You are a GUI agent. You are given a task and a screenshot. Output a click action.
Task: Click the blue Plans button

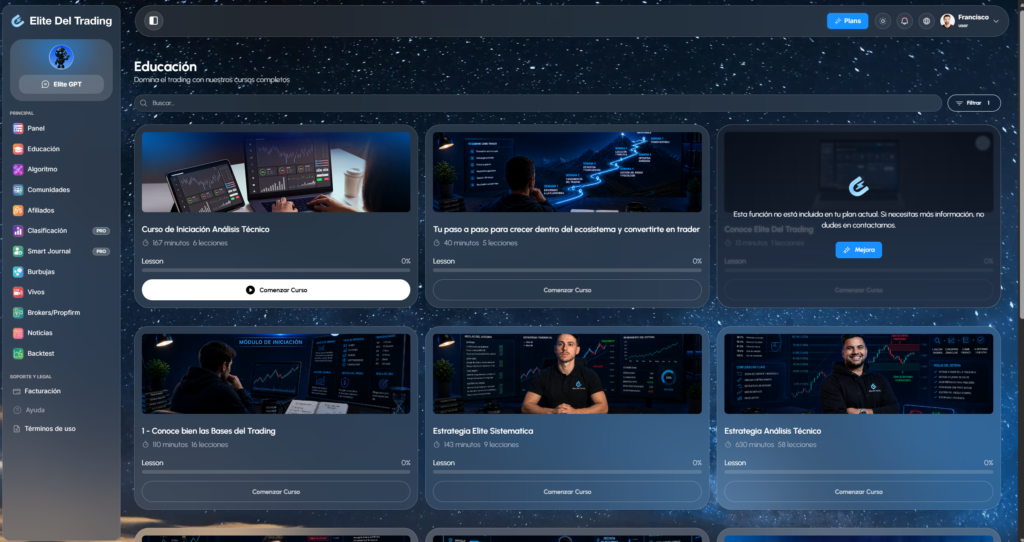pyautogui.click(x=847, y=21)
